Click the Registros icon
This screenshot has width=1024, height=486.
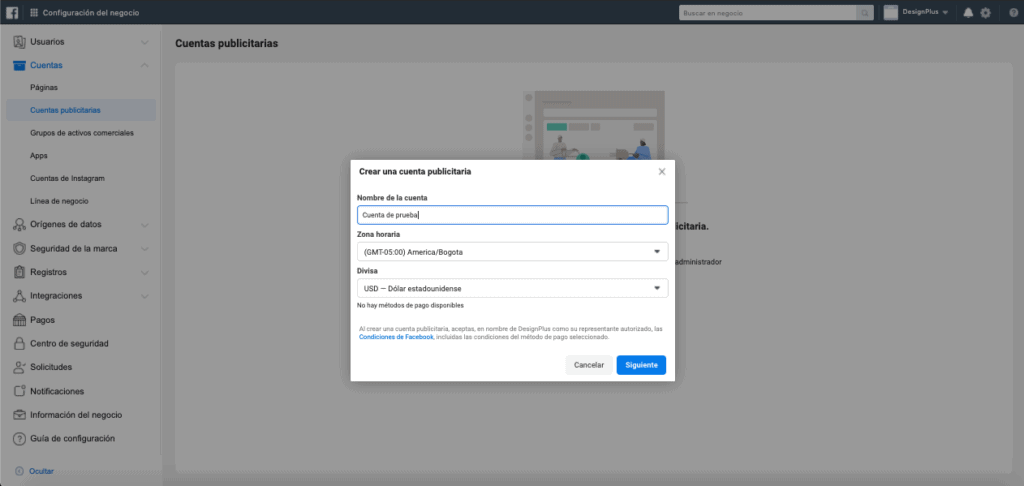tap(20, 272)
